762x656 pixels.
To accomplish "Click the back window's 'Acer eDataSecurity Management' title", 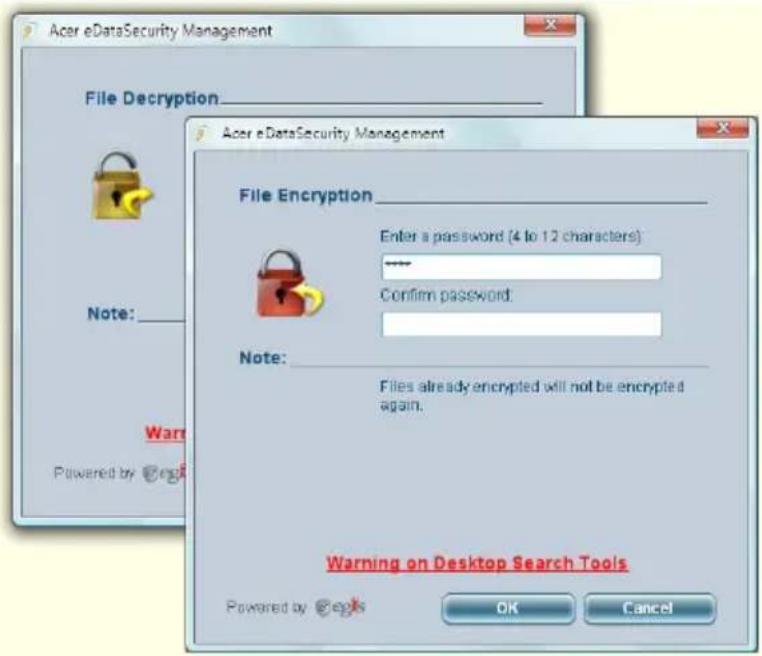I will [x=161, y=31].
